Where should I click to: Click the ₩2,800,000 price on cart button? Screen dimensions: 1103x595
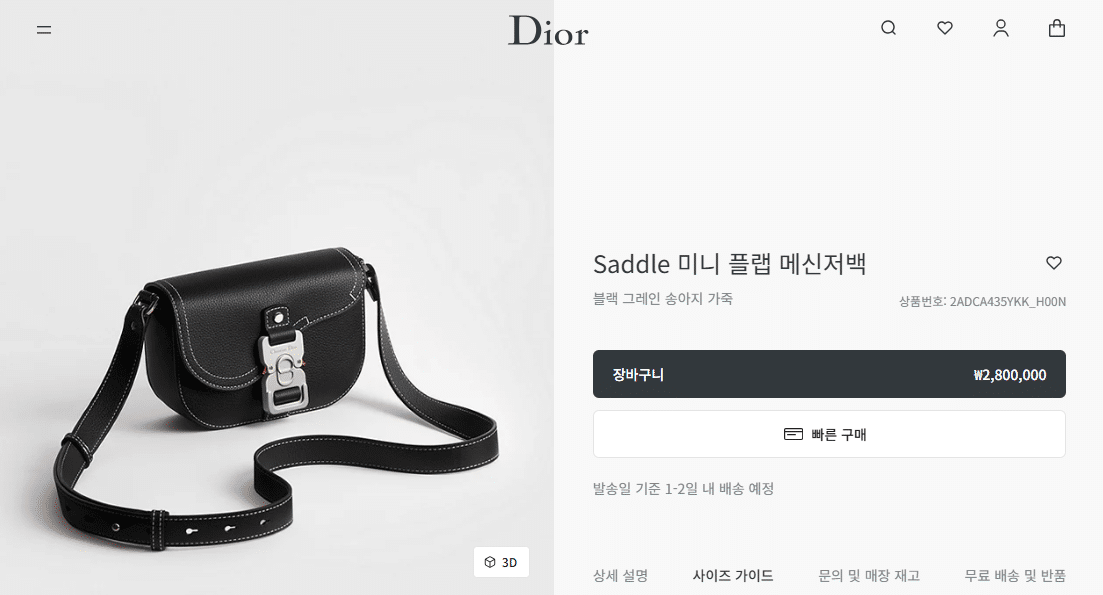pyautogui.click(x=1009, y=375)
